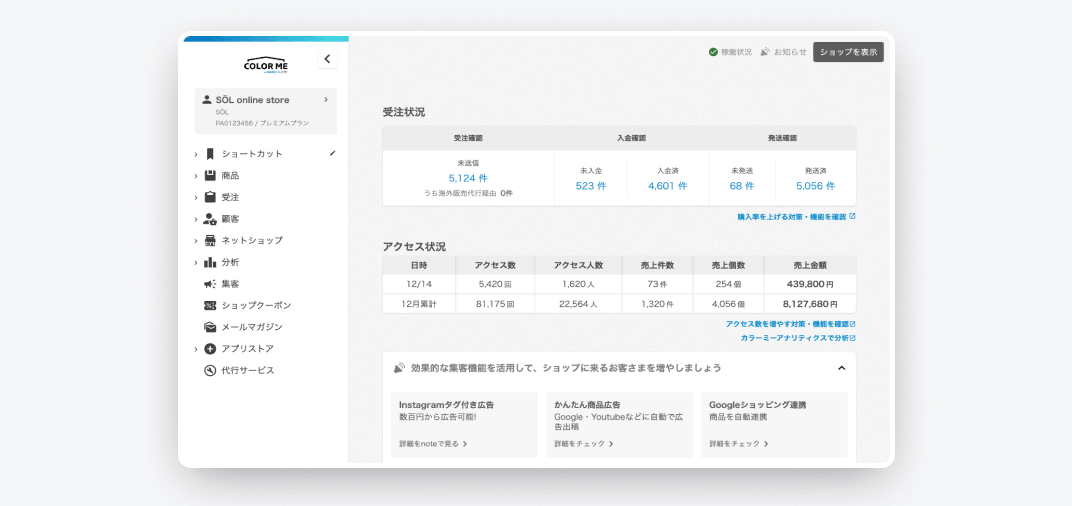Collapse the 効果的な集客機能 promotion panel
Viewport: 1072px width, 506px height.
[x=841, y=368]
